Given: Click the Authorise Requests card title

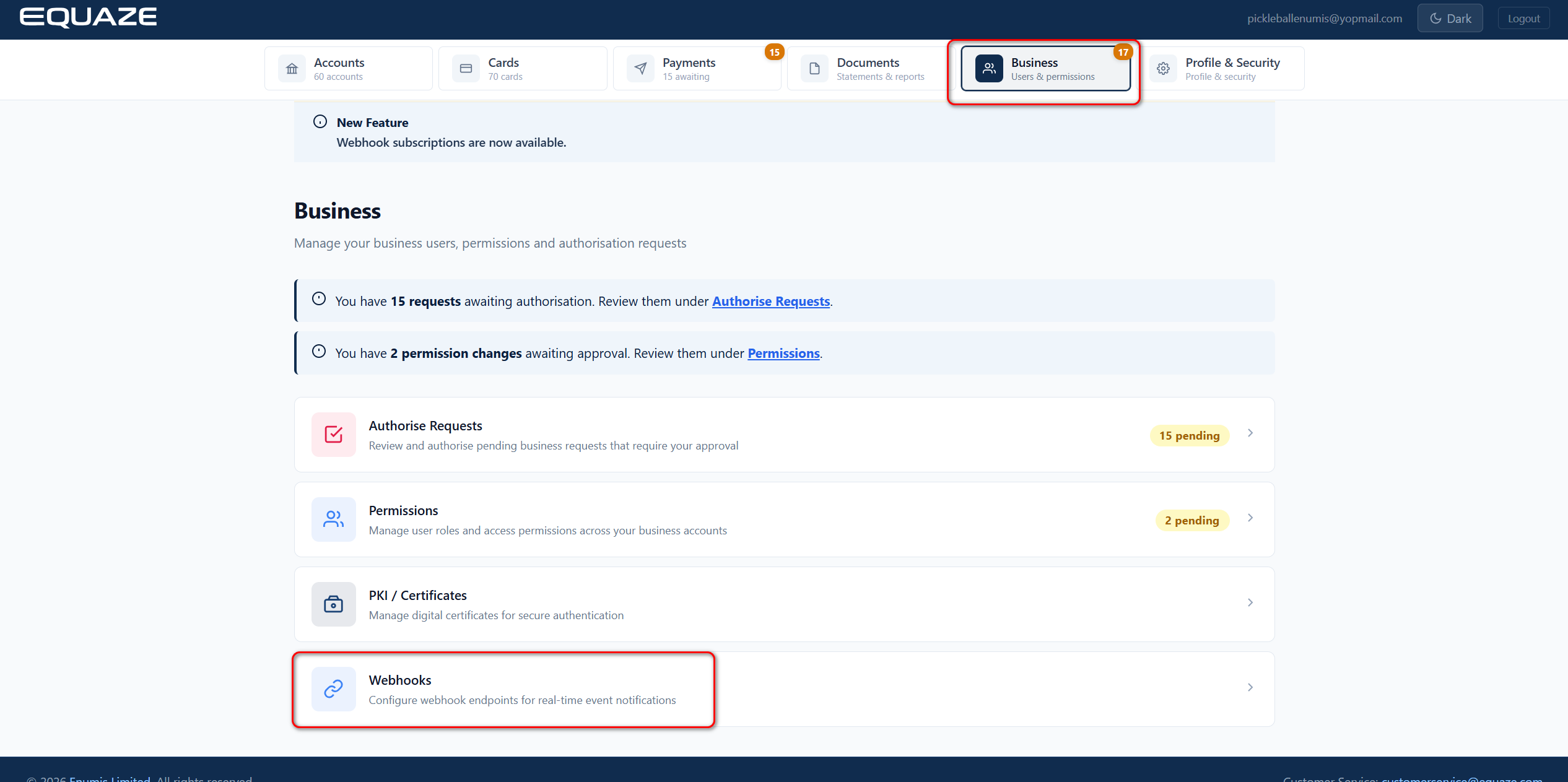Looking at the screenshot, I should pos(425,426).
